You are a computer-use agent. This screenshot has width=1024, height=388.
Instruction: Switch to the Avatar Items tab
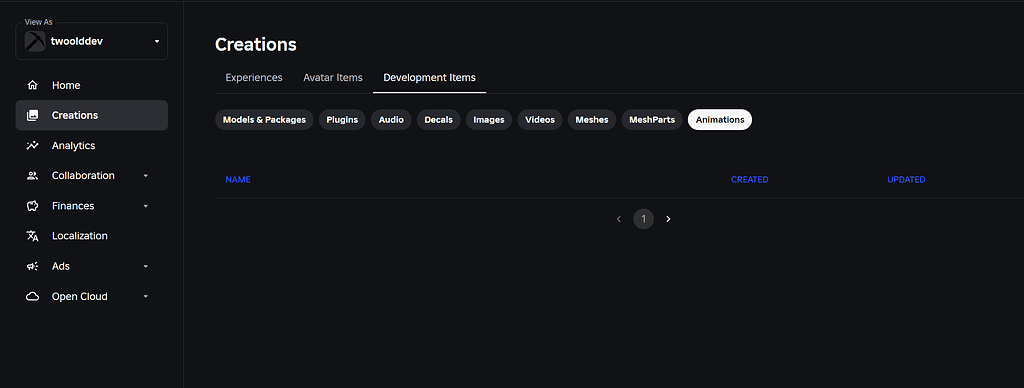click(x=333, y=78)
